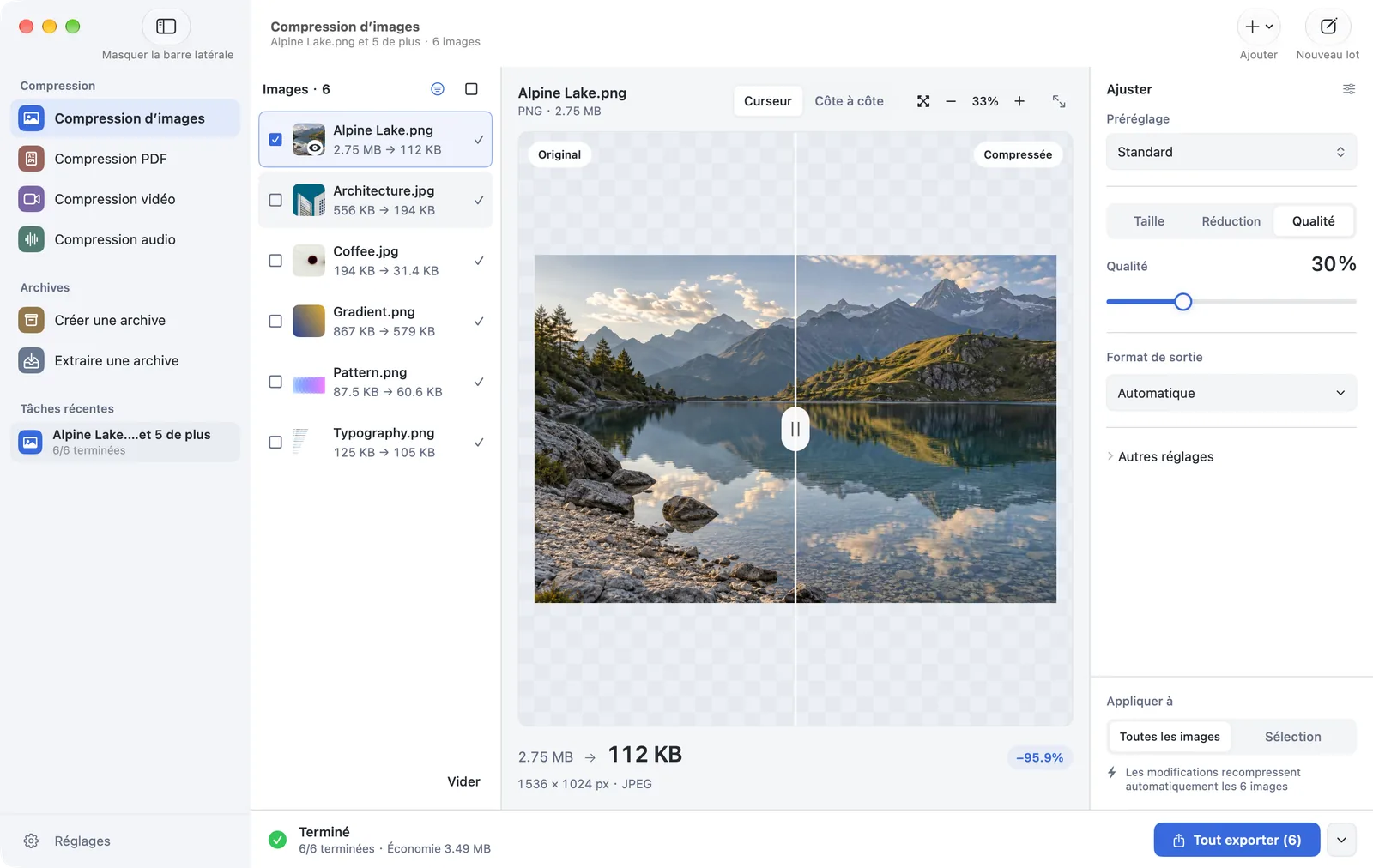Click Vider to clear the image list

point(463,781)
